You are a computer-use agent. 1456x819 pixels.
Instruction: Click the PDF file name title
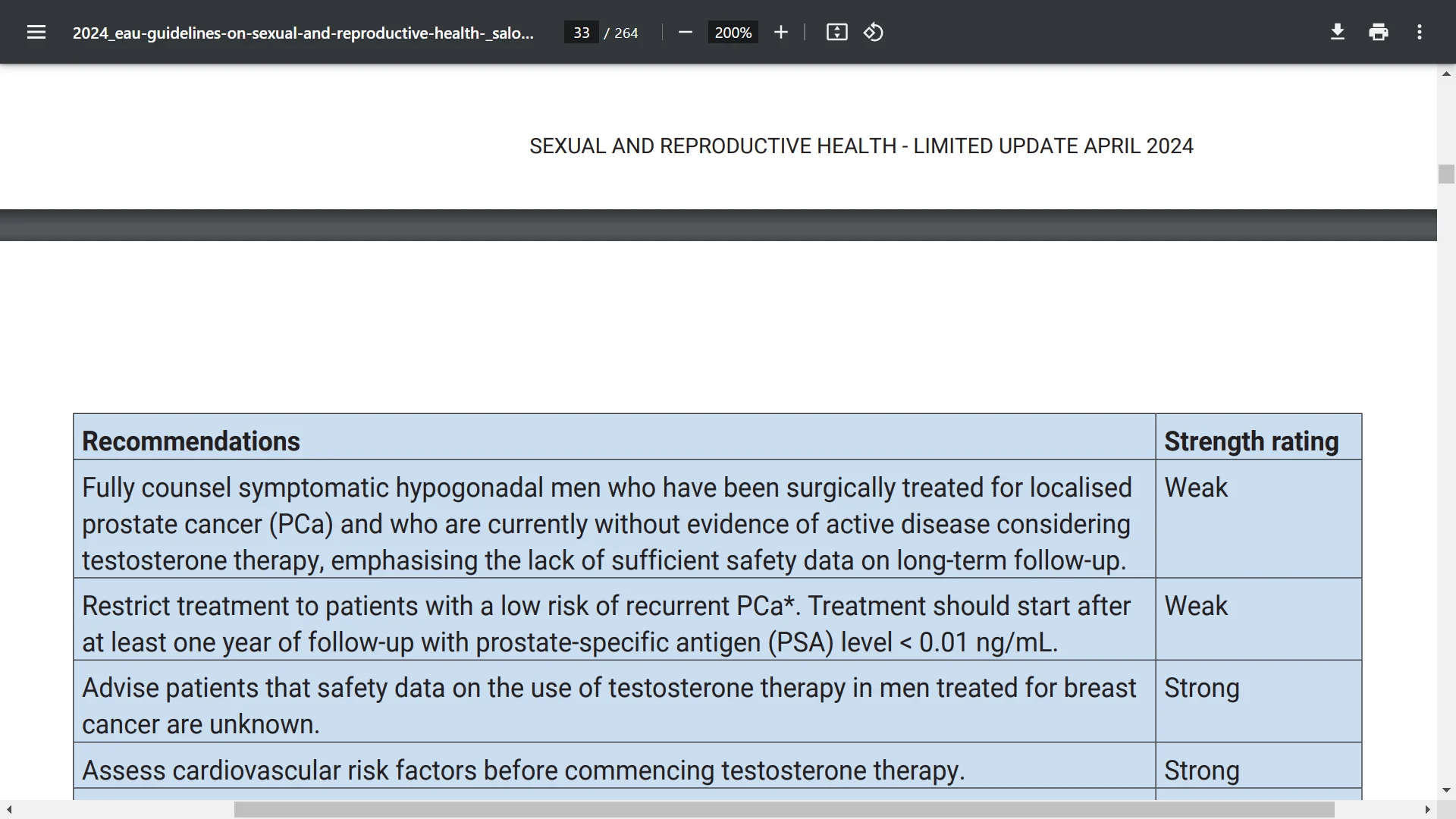tap(303, 33)
